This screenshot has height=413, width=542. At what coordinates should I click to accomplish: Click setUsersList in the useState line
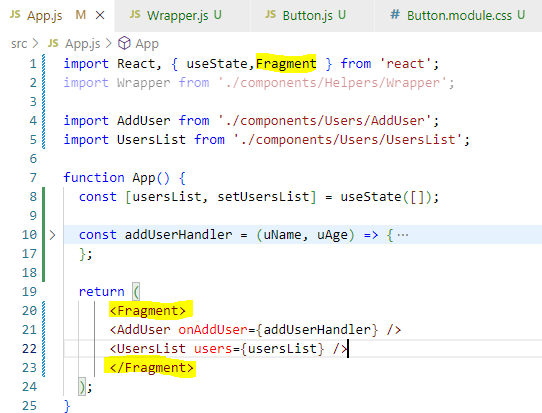pos(263,197)
